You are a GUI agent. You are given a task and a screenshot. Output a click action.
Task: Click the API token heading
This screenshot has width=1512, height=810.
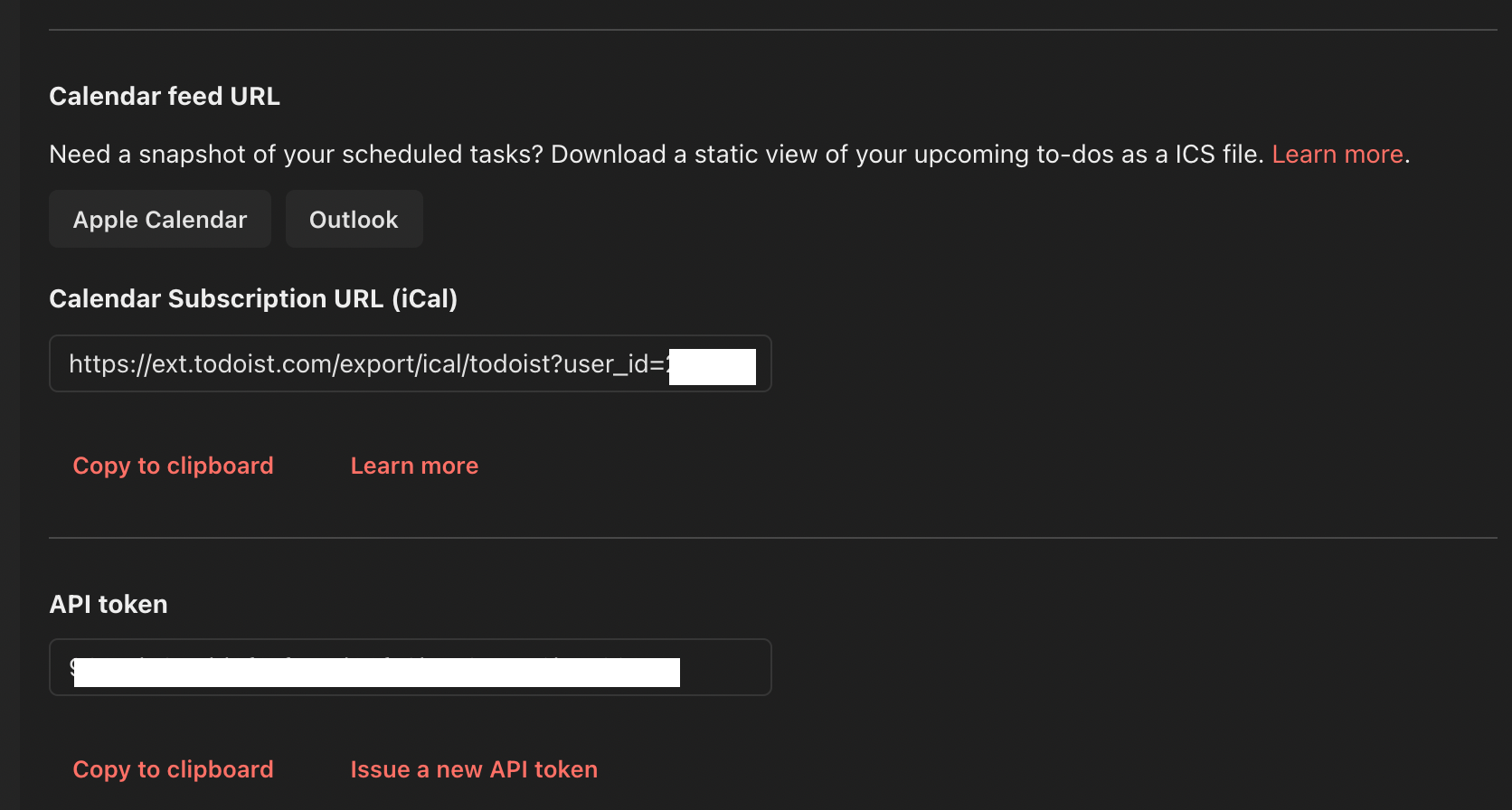pyautogui.click(x=109, y=605)
